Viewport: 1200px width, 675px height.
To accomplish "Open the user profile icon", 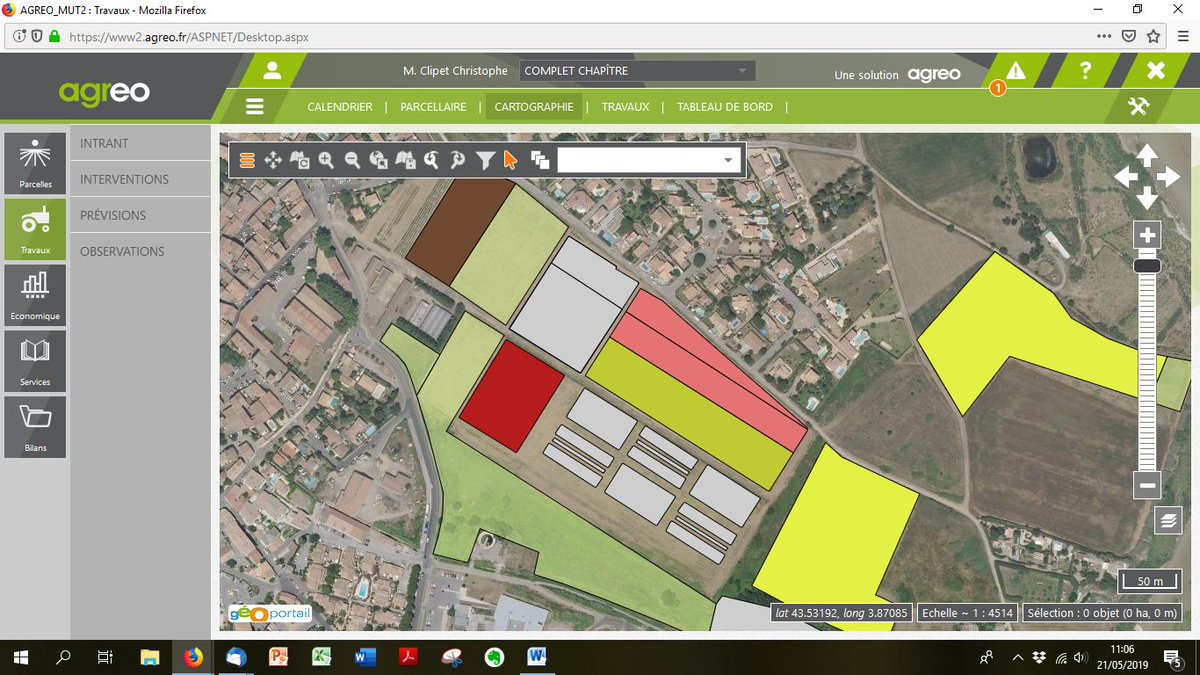I will [272, 71].
